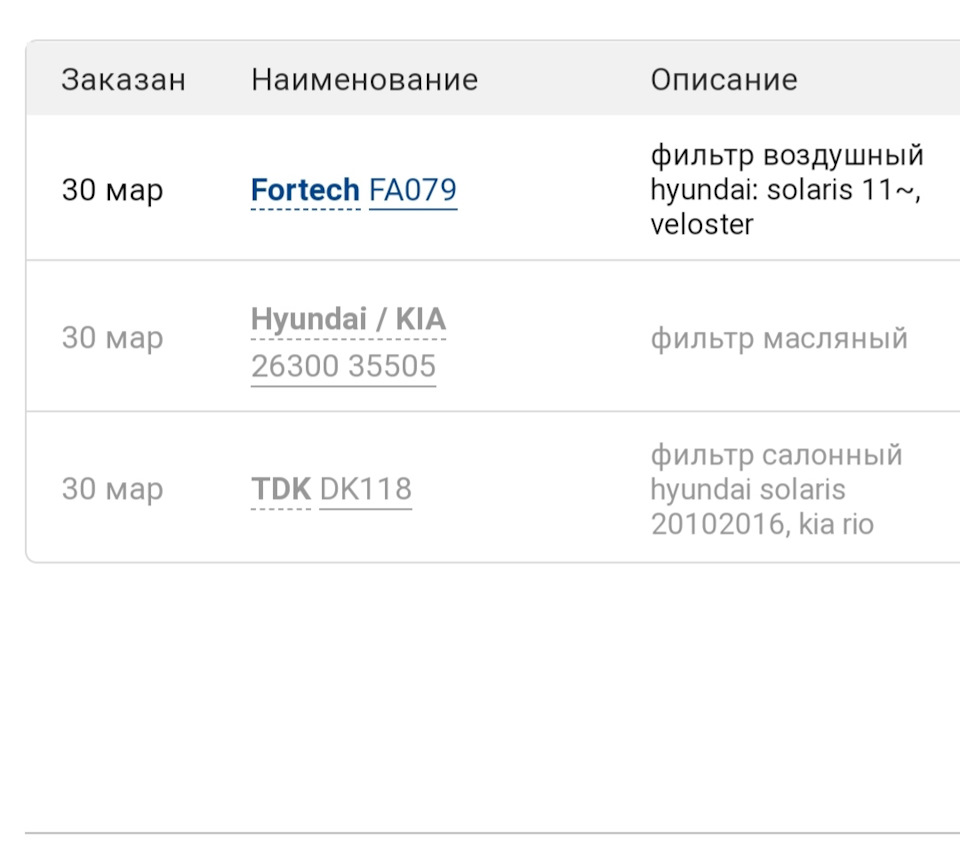The width and height of the screenshot is (960, 863).
Task: Click the text 20102016, kia rio
Action: (762, 523)
